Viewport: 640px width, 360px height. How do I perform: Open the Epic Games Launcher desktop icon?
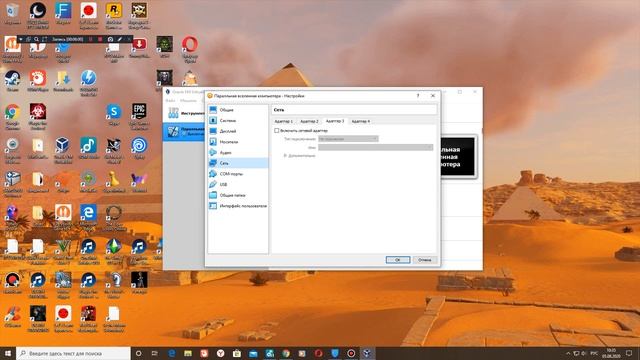point(139,116)
